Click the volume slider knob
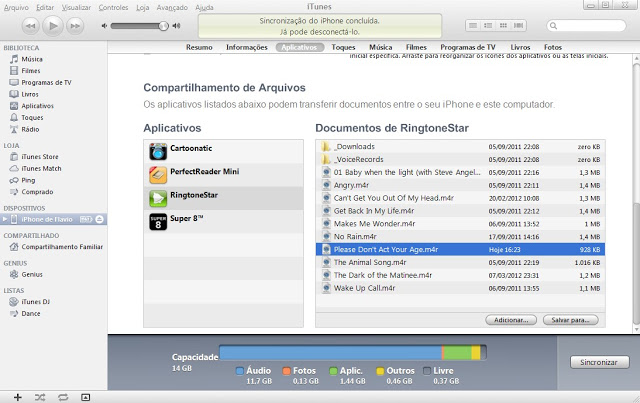Image resolution: width=640 pixels, height=403 pixels. click(164, 25)
